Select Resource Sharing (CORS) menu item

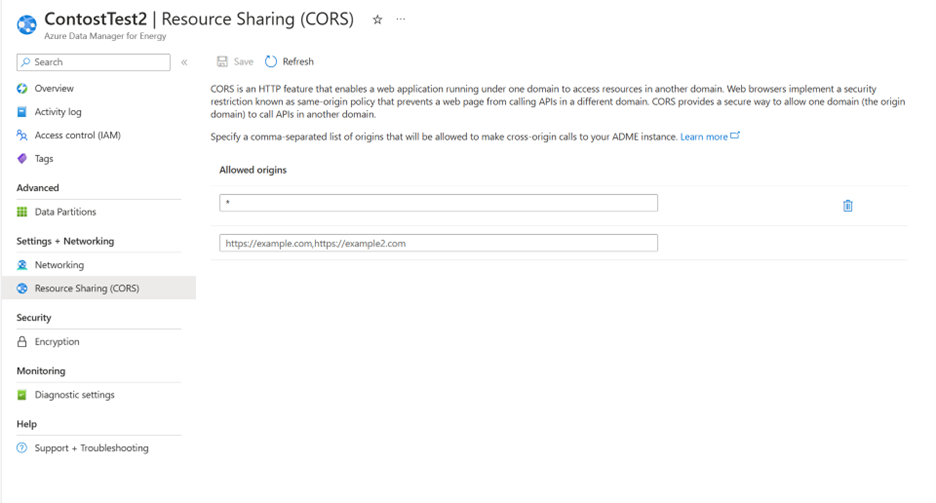pyautogui.click(x=86, y=288)
